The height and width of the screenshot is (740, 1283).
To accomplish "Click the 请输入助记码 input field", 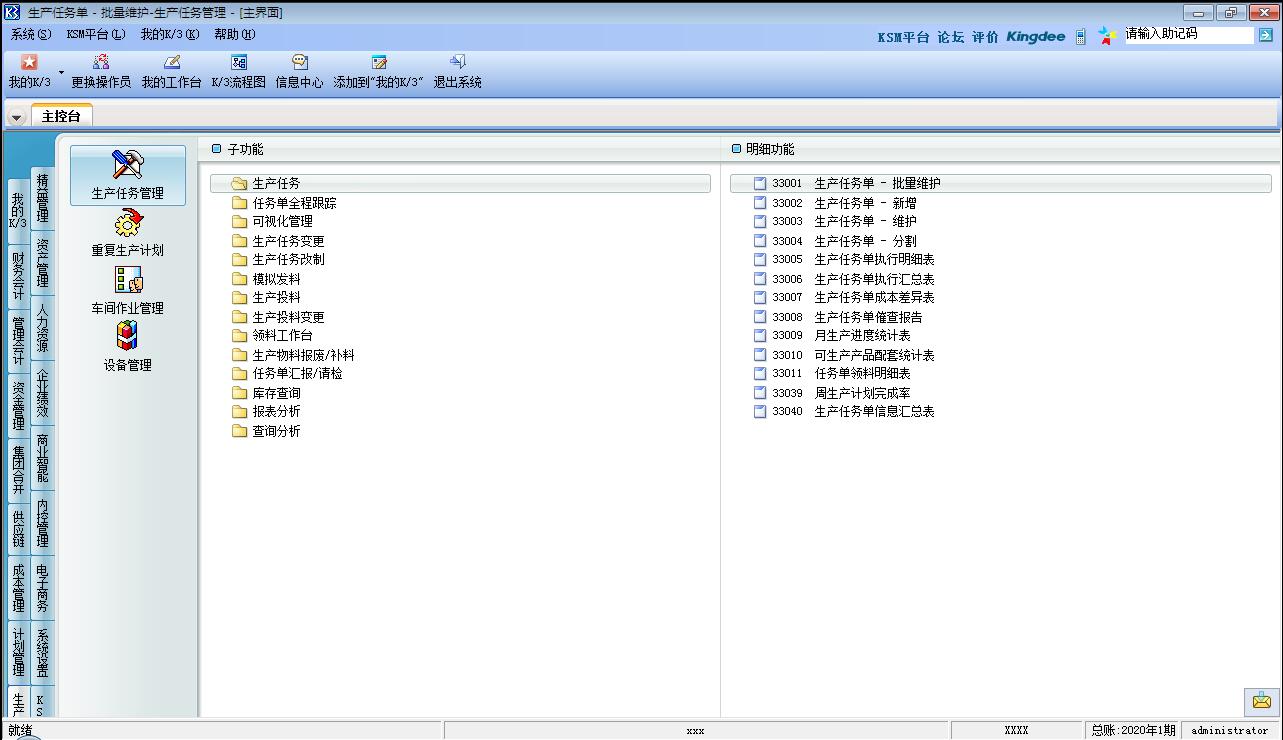I will pos(1187,35).
